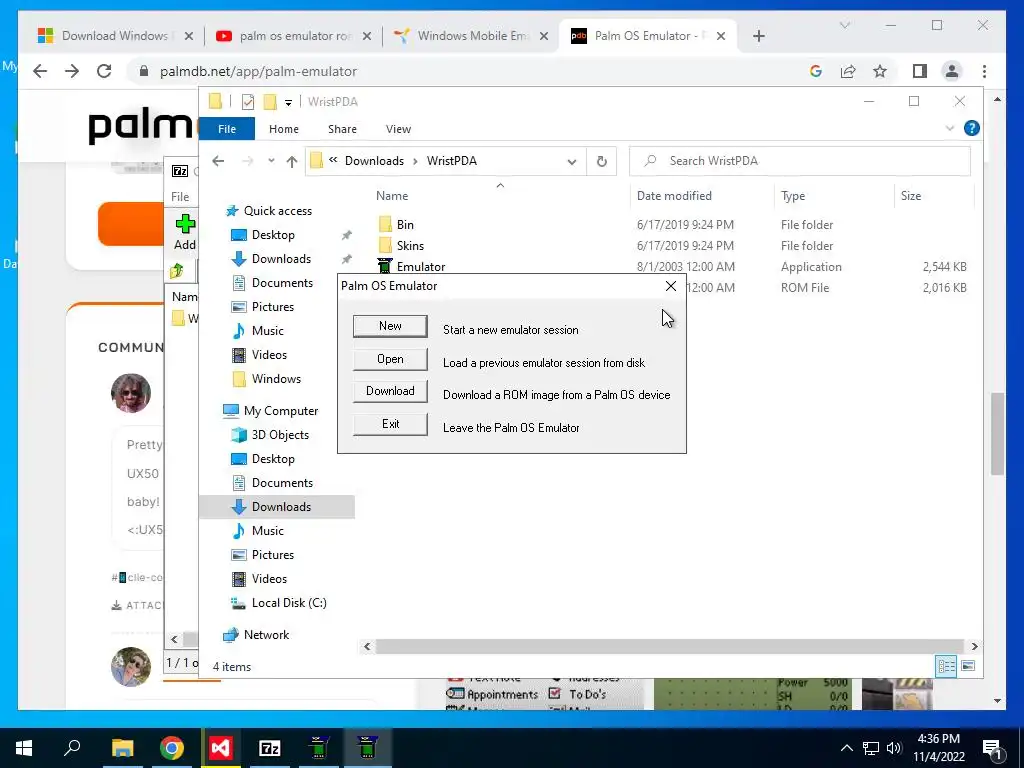Click the Chrome address bar URL

click(259, 71)
